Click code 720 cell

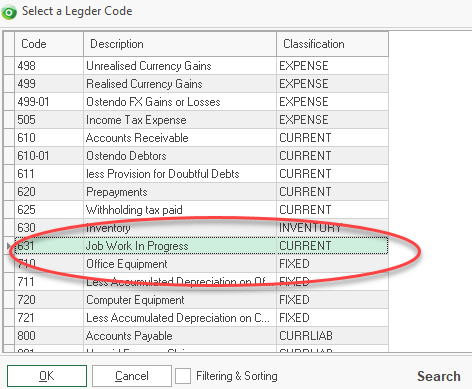49,300
